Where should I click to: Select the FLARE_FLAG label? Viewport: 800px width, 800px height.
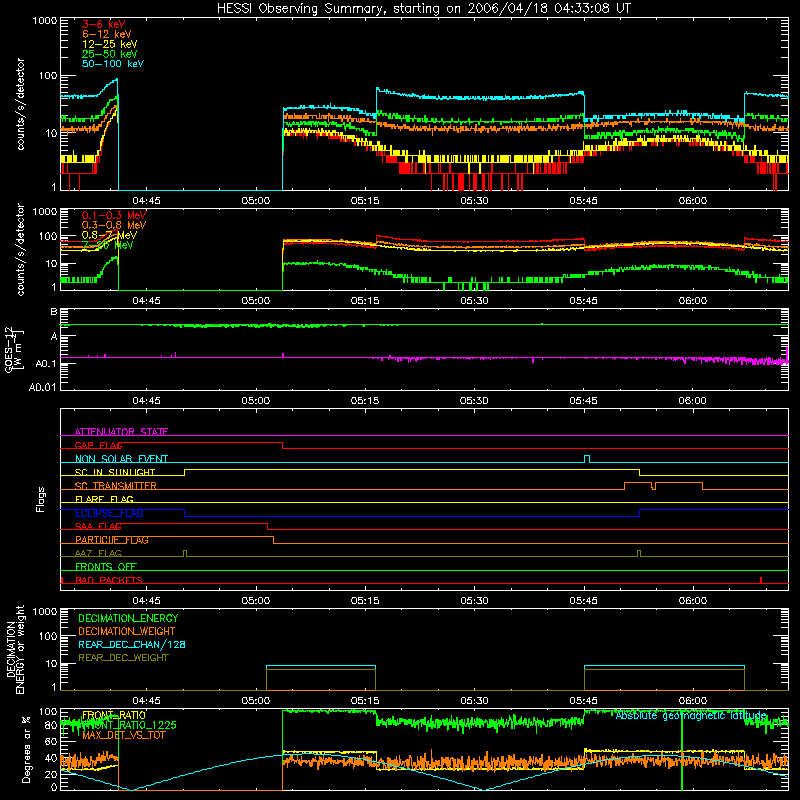click(104, 499)
